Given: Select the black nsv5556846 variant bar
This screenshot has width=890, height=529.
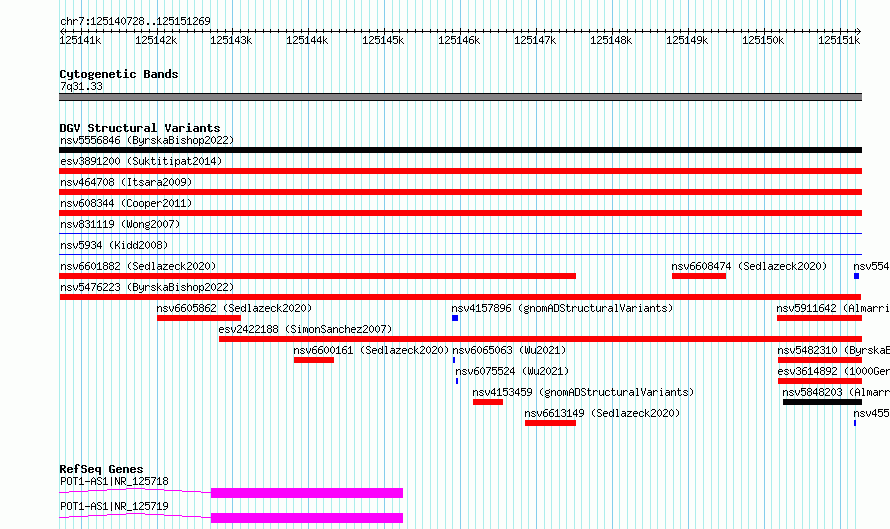Looking at the screenshot, I should pyautogui.click(x=460, y=150).
